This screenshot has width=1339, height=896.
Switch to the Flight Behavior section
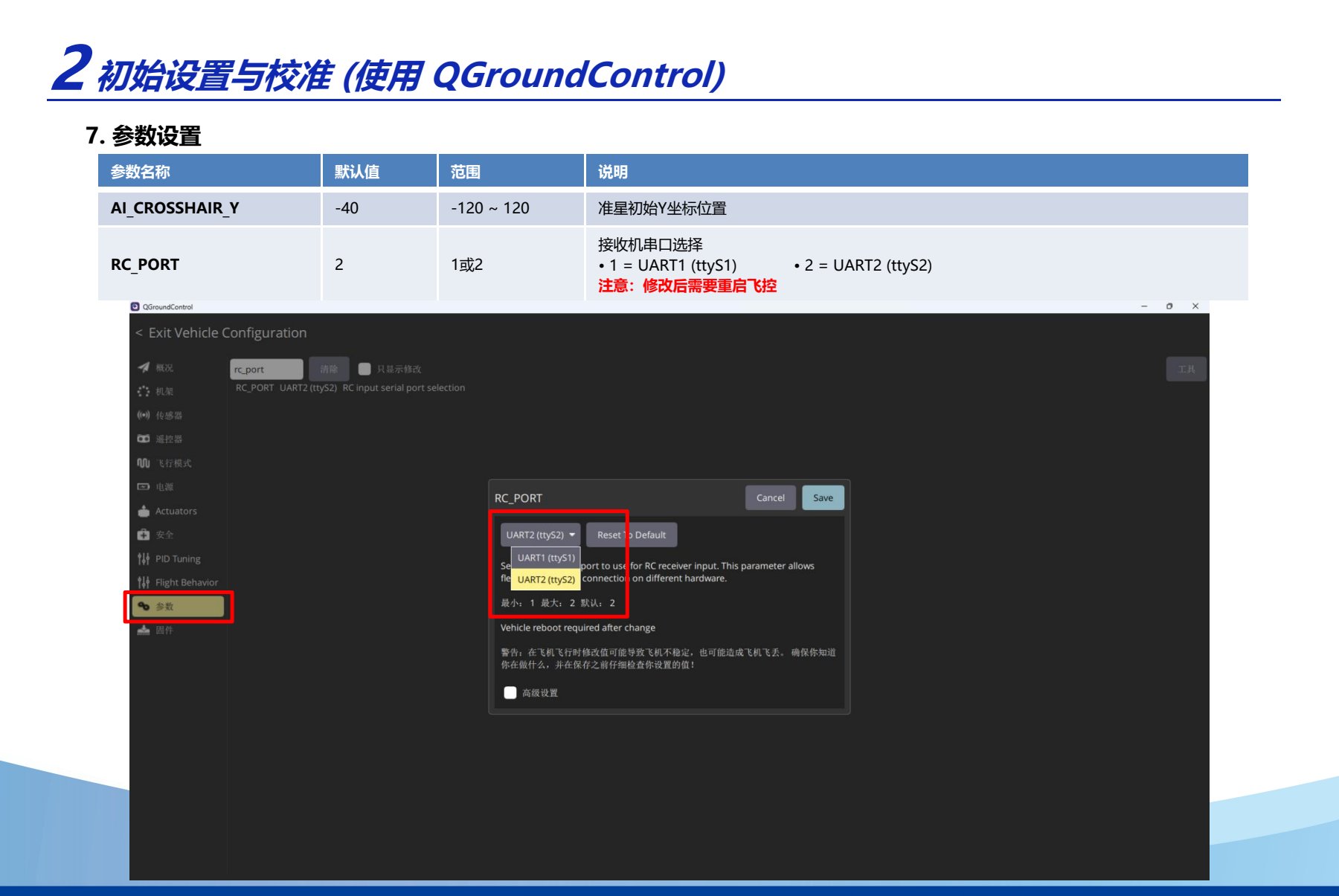coord(179,582)
